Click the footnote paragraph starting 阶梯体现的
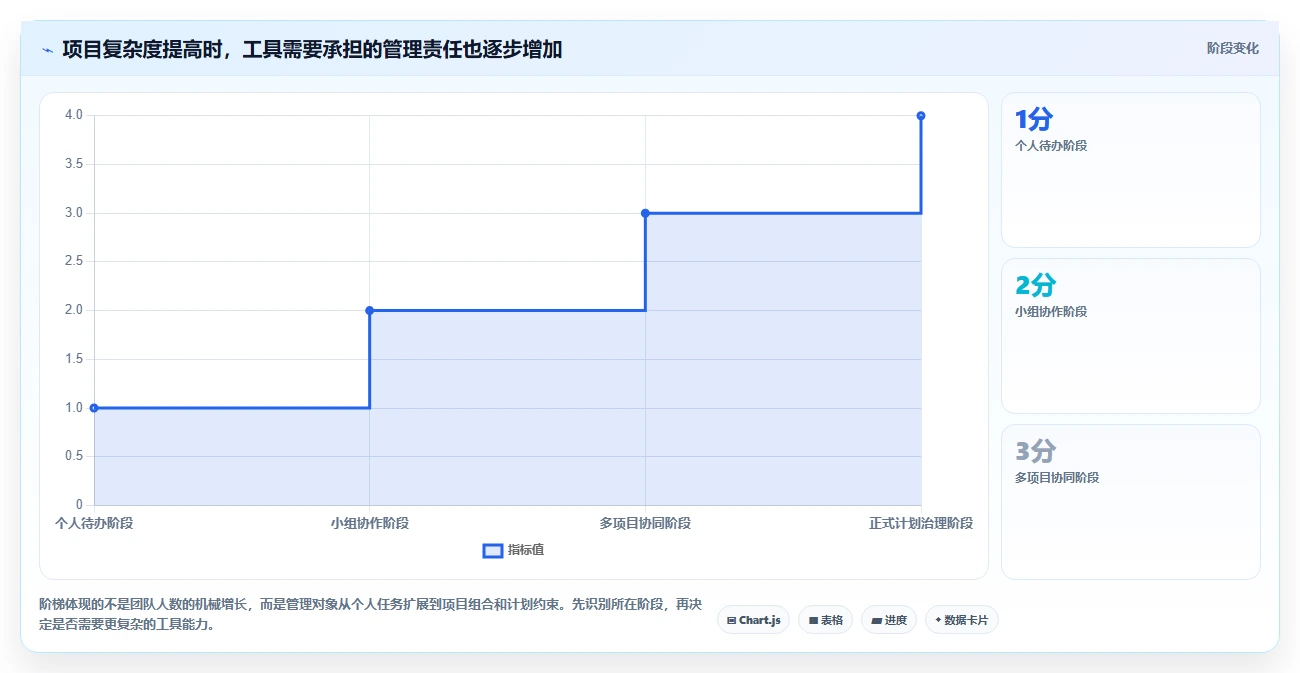Image resolution: width=1300 pixels, height=673 pixels. click(x=369, y=615)
